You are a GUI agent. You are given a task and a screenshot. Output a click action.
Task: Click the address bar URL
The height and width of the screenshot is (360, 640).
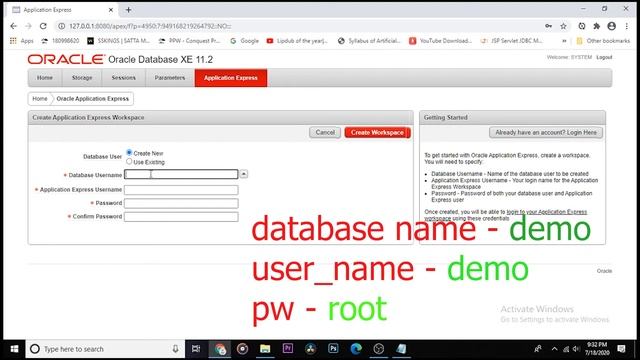point(150,26)
